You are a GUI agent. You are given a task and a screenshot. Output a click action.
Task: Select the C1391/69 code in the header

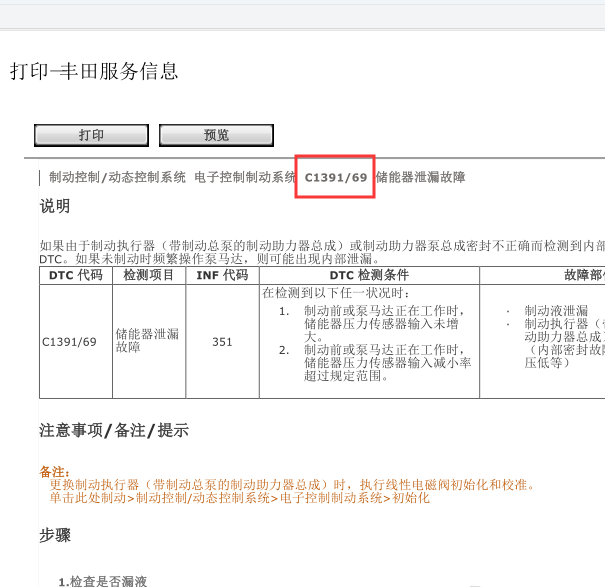[336, 178]
